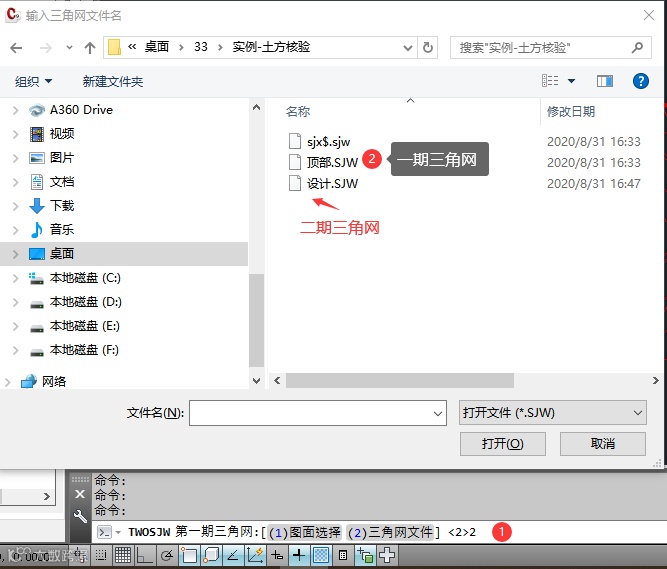Select file 设计.SJW
Screen dimensions: 667x569
[332, 184]
